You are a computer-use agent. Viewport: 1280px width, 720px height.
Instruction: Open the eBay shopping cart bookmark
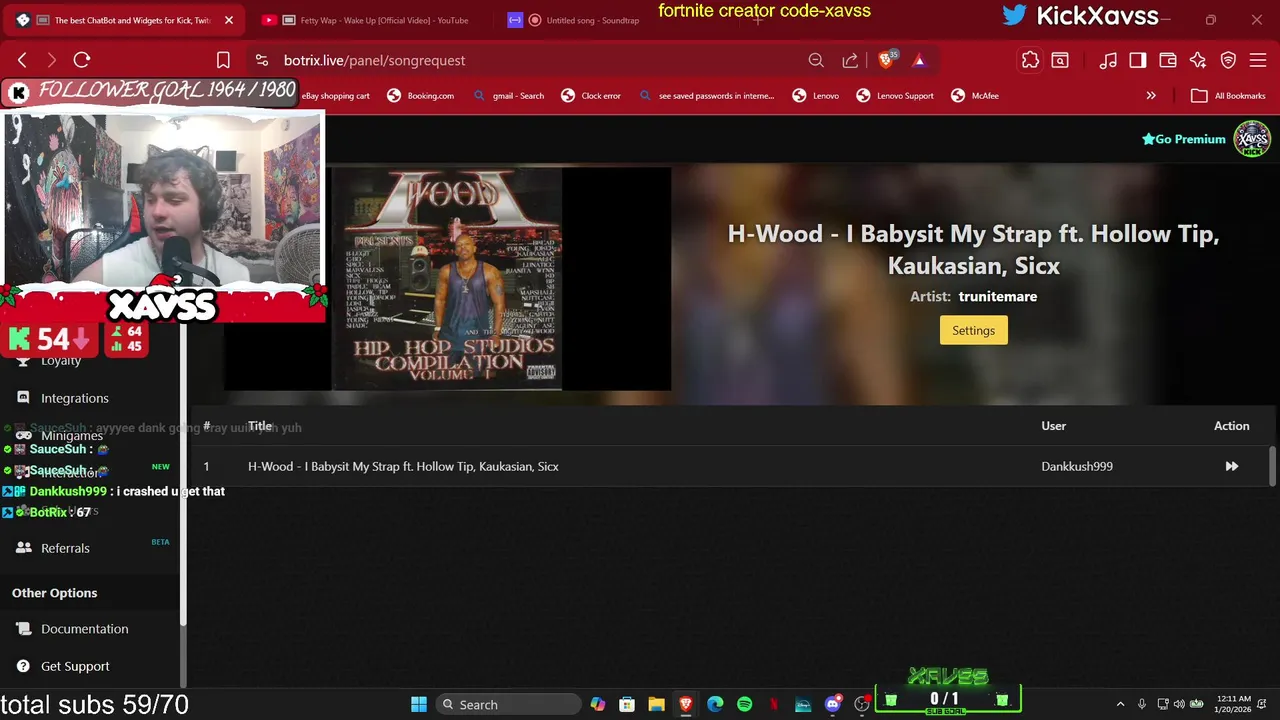coord(336,96)
